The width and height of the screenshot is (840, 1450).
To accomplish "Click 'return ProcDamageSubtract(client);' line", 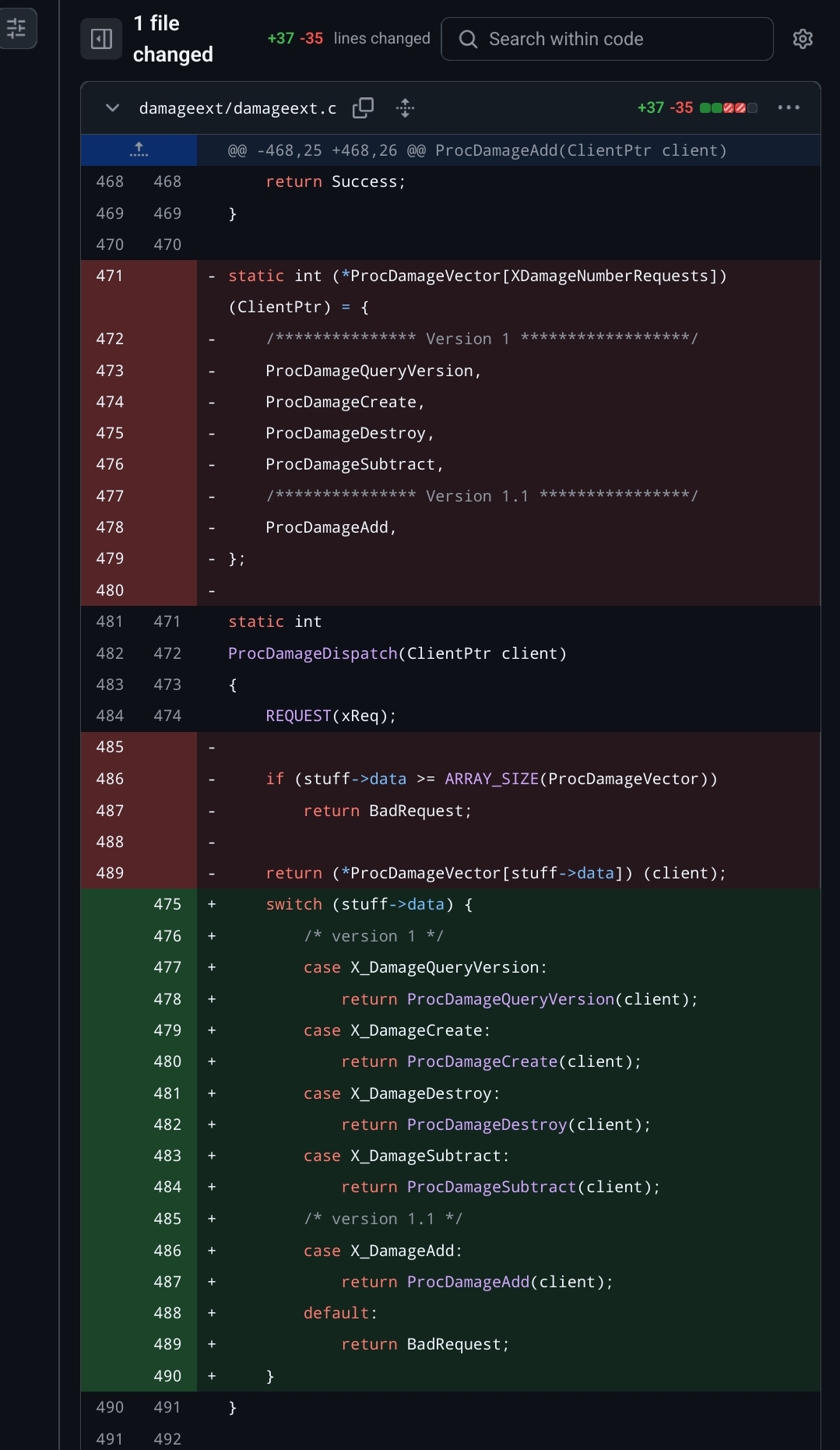I will click(501, 1187).
